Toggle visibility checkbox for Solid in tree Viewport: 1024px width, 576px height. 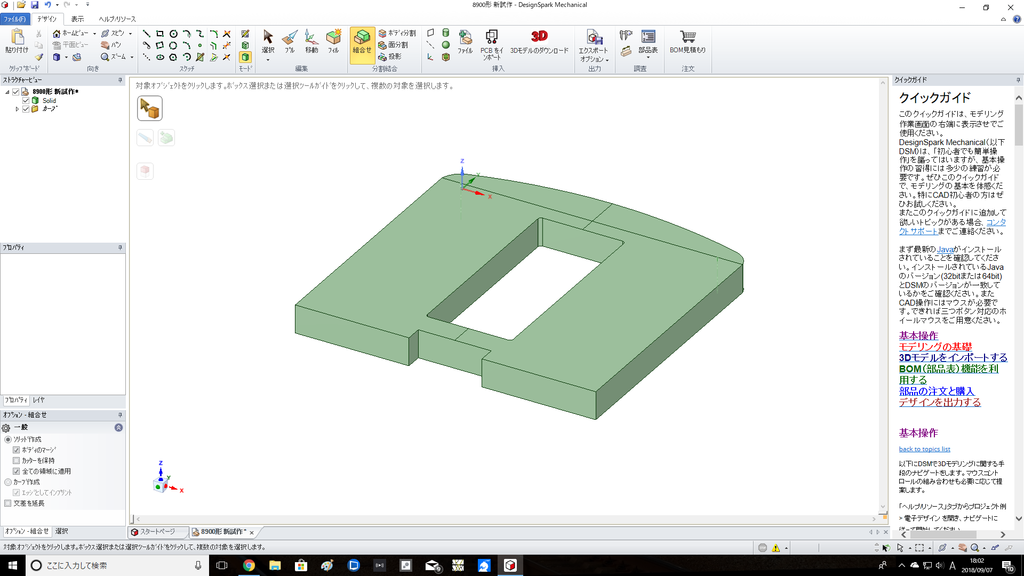[26, 101]
